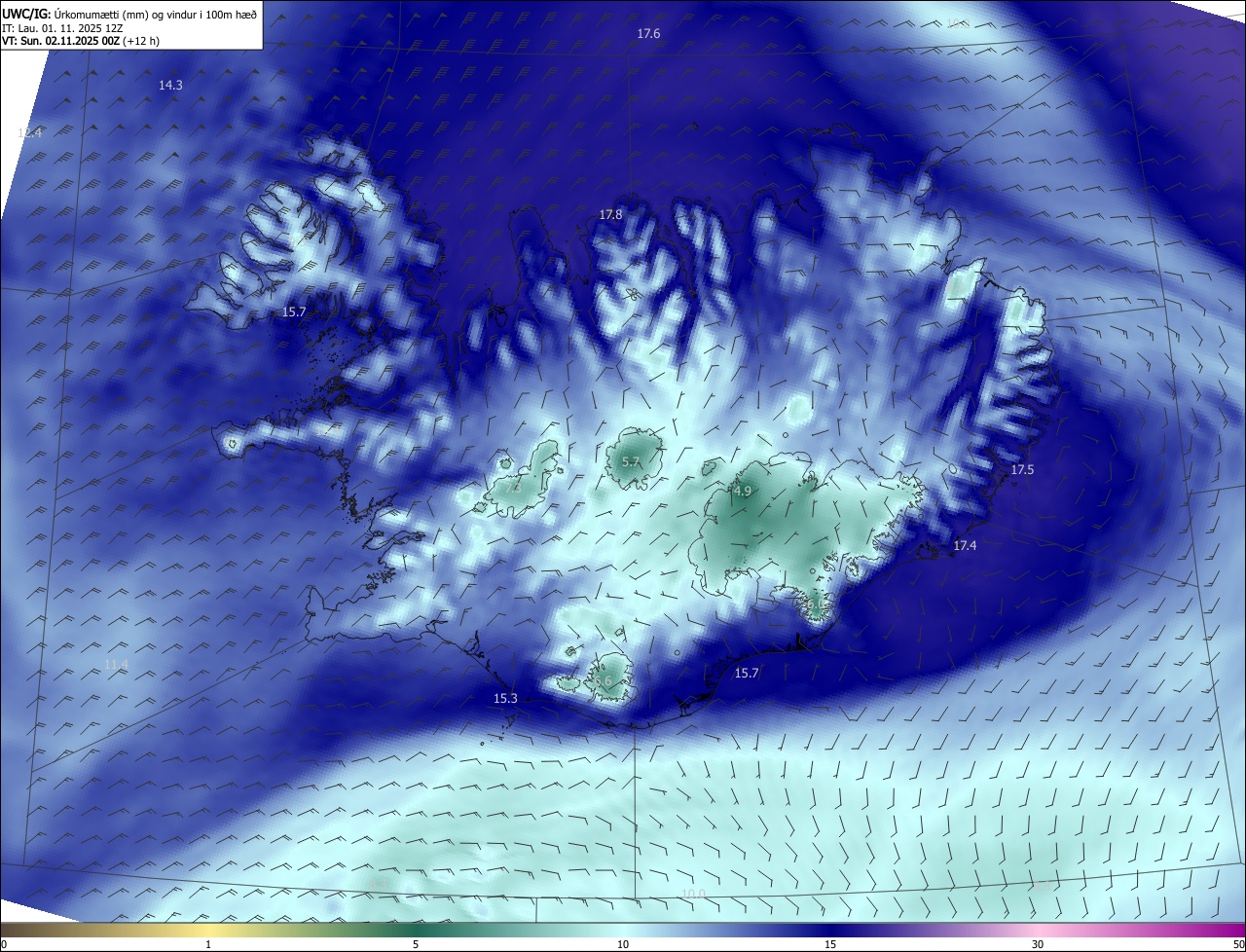Click the 11.4 value in the southwest
Viewport: 1246px width, 952px height.
tap(116, 665)
